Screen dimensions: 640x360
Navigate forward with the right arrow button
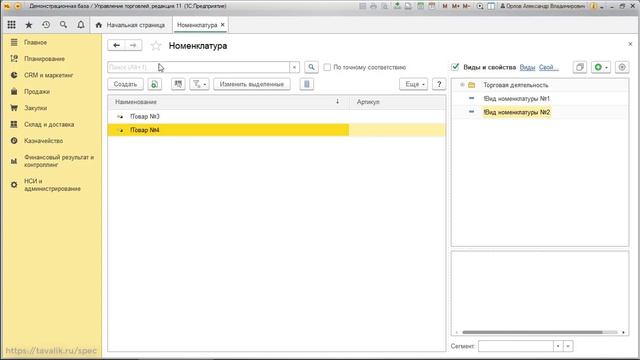133,45
